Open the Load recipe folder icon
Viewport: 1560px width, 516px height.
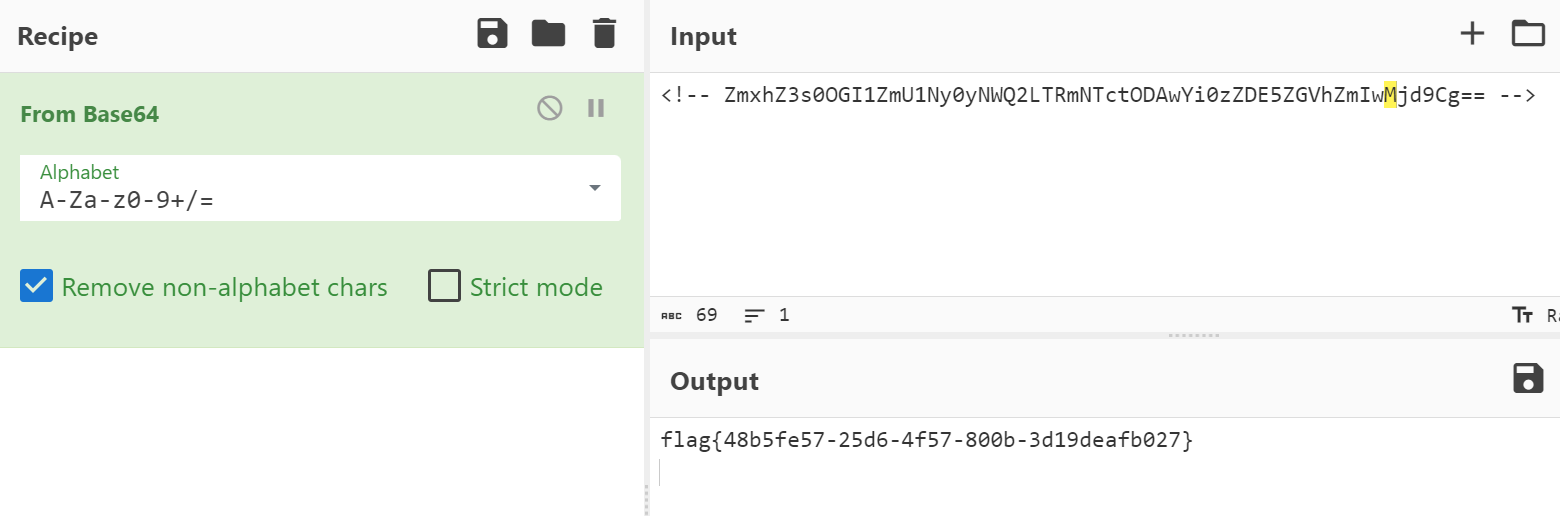(548, 34)
